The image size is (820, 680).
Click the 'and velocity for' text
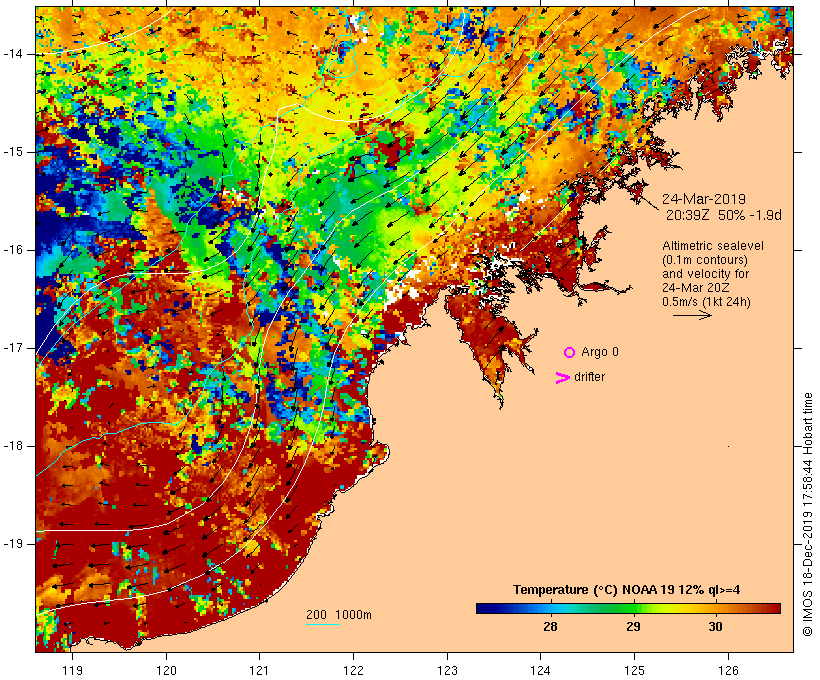tap(705, 274)
